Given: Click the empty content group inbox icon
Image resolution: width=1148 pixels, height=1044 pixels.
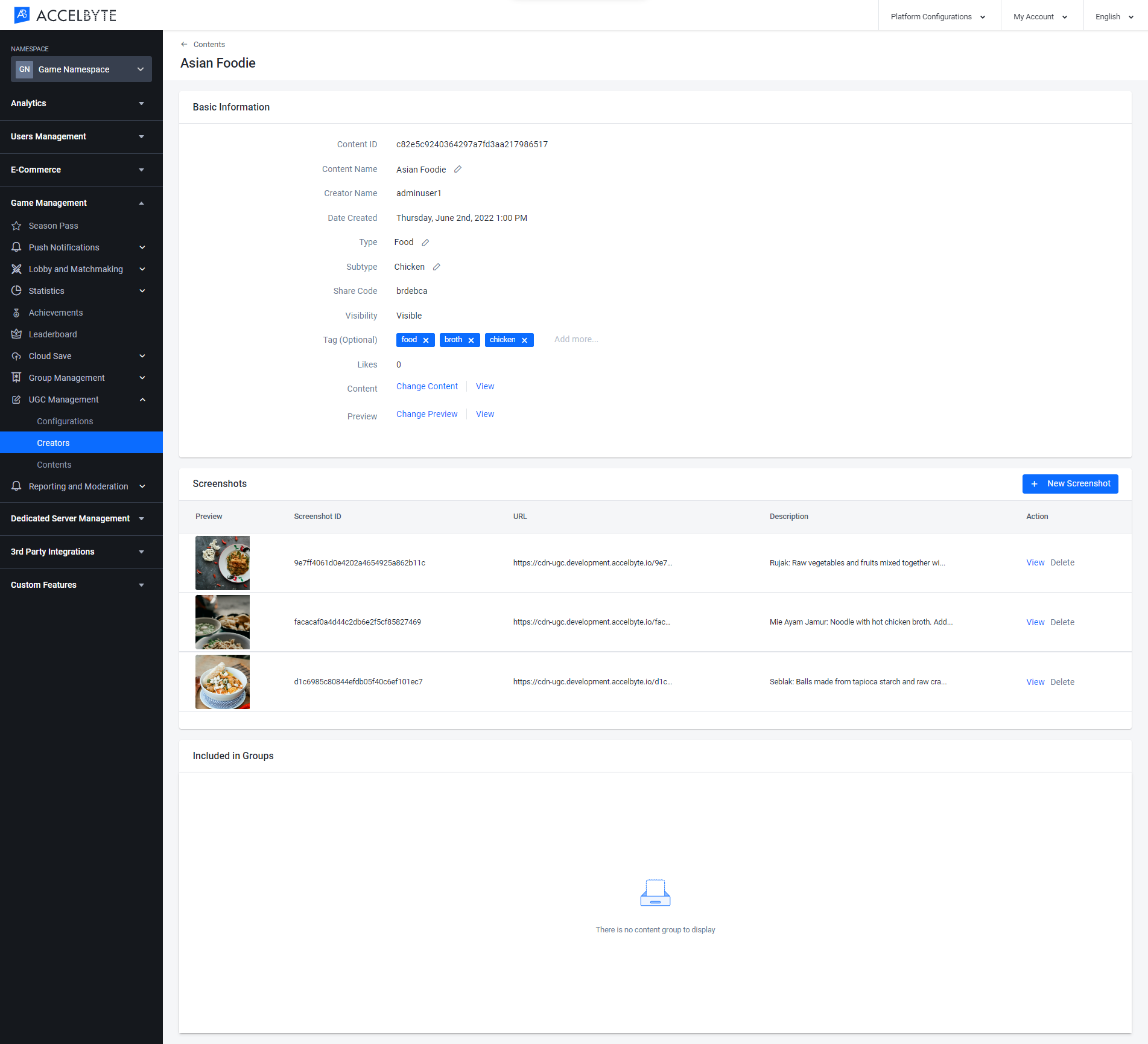Looking at the screenshot, I should coord(655,893).
